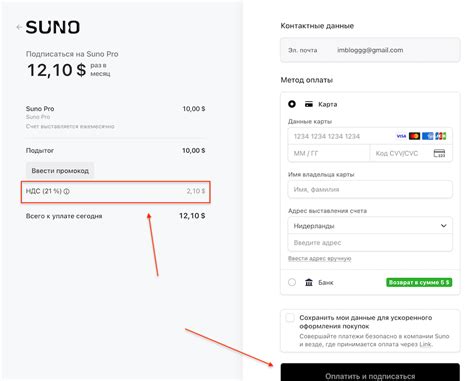474x381 pixels.
Task: Focus the ММ / ГГ expiry field
Action: pyautogui.click(x=329, y=153)
